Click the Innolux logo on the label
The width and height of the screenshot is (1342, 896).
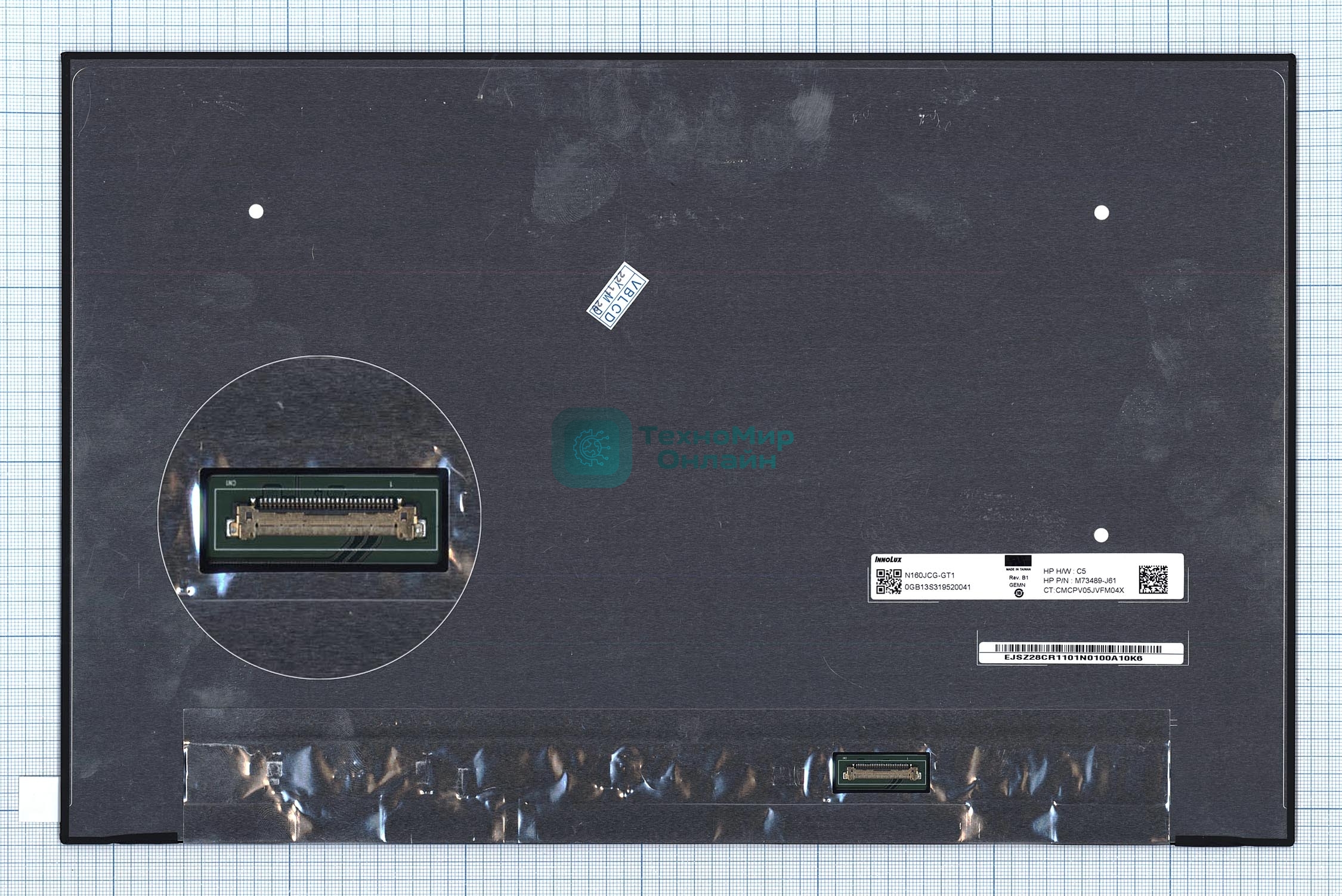(888, 560)
